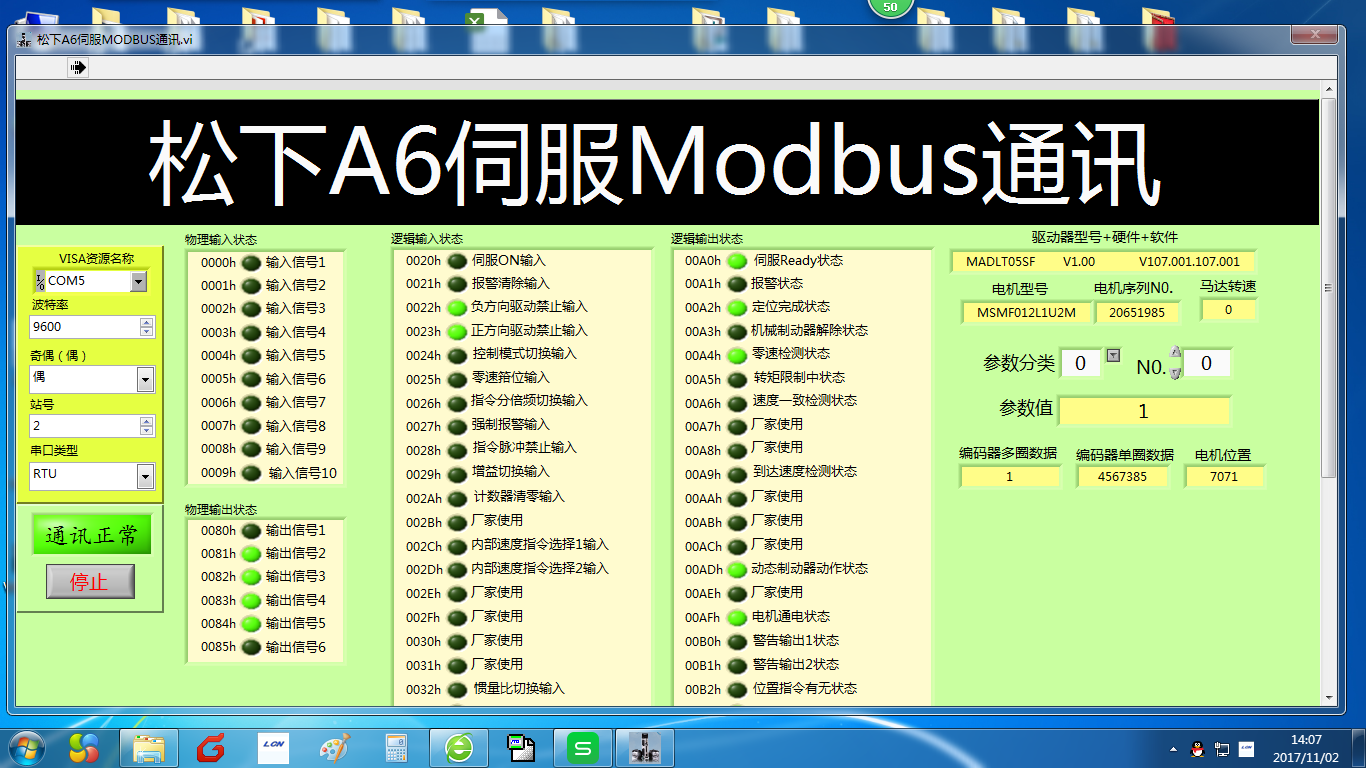This screenshot has width=1366, height=768.
Task: Click the 站号 station number input field
Action: pos(83,426)
